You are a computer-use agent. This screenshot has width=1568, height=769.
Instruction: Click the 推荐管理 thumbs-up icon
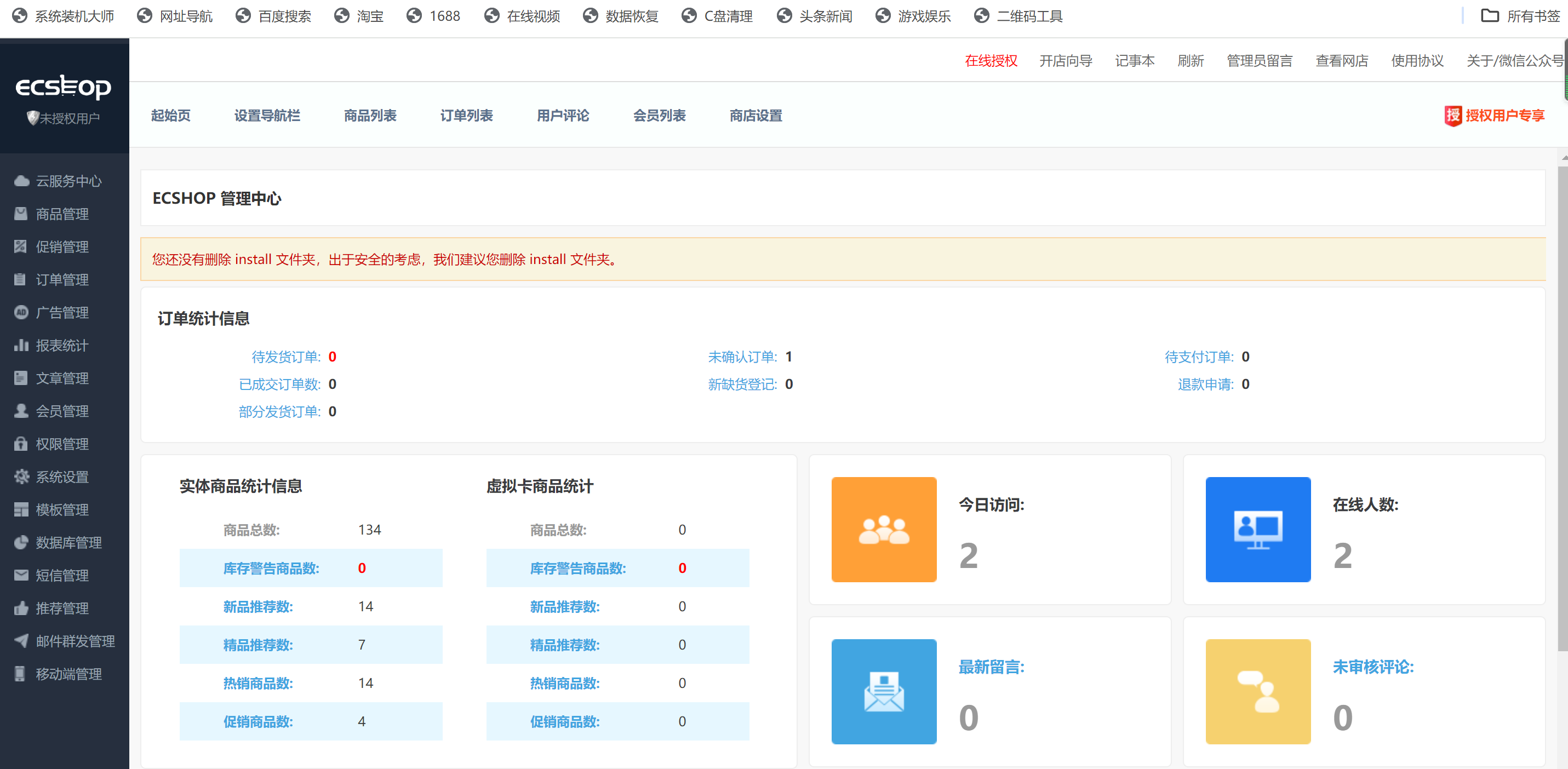[x=21, y=608]
